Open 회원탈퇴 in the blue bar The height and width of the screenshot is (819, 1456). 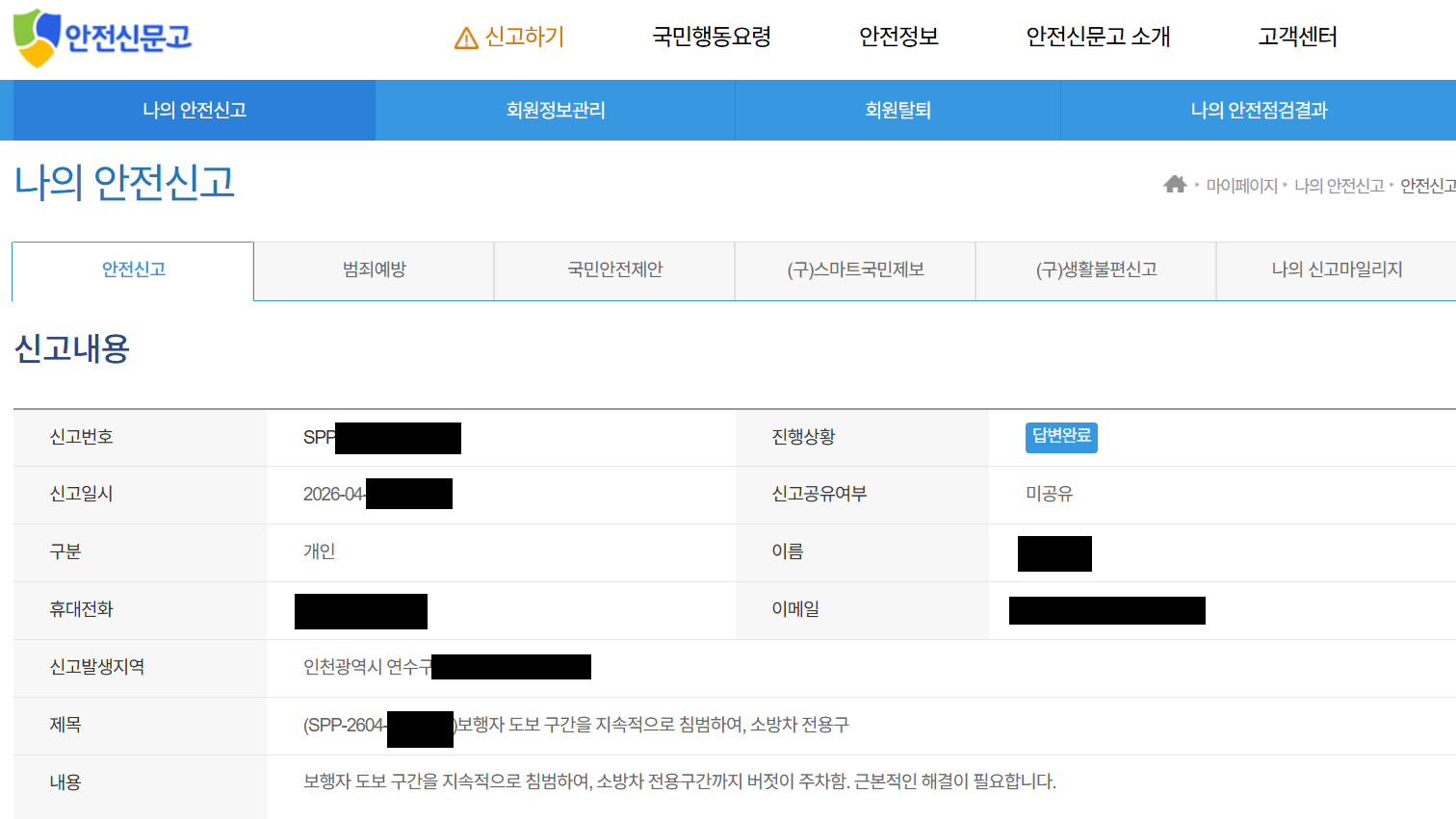tap(897, 110)
